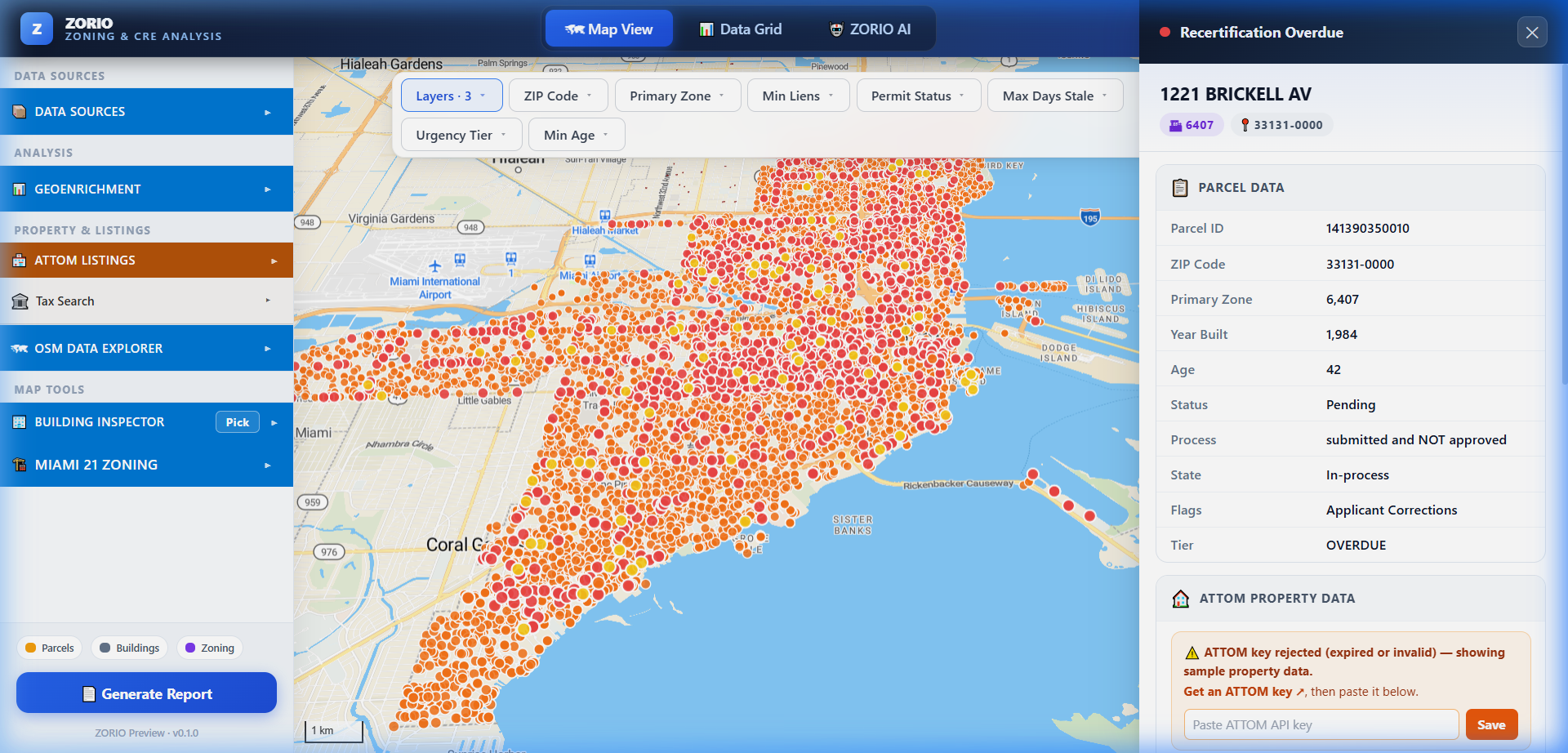Toggle the Buildings layer chip
This screenshot has height=753, width=1568.
pos(129,648)
